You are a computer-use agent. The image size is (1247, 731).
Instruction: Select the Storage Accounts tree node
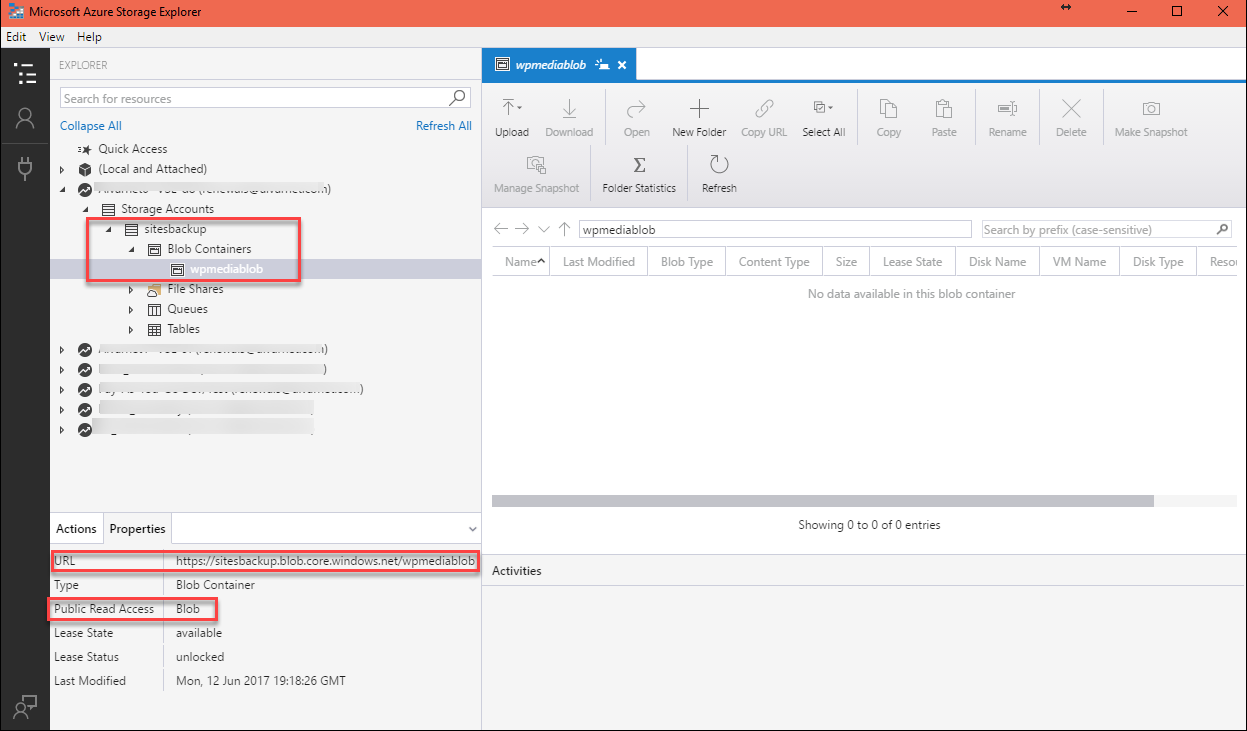point(167,209)
